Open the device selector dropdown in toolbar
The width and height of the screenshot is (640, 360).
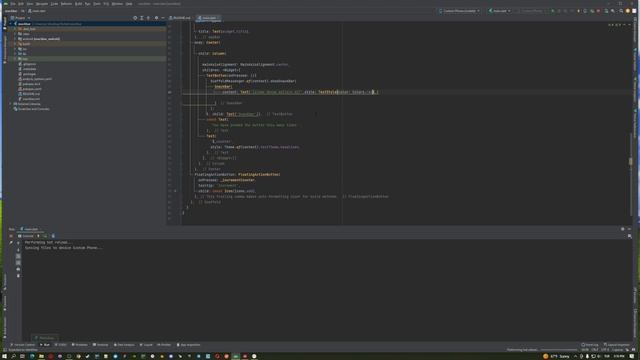[x=460, y=11]
